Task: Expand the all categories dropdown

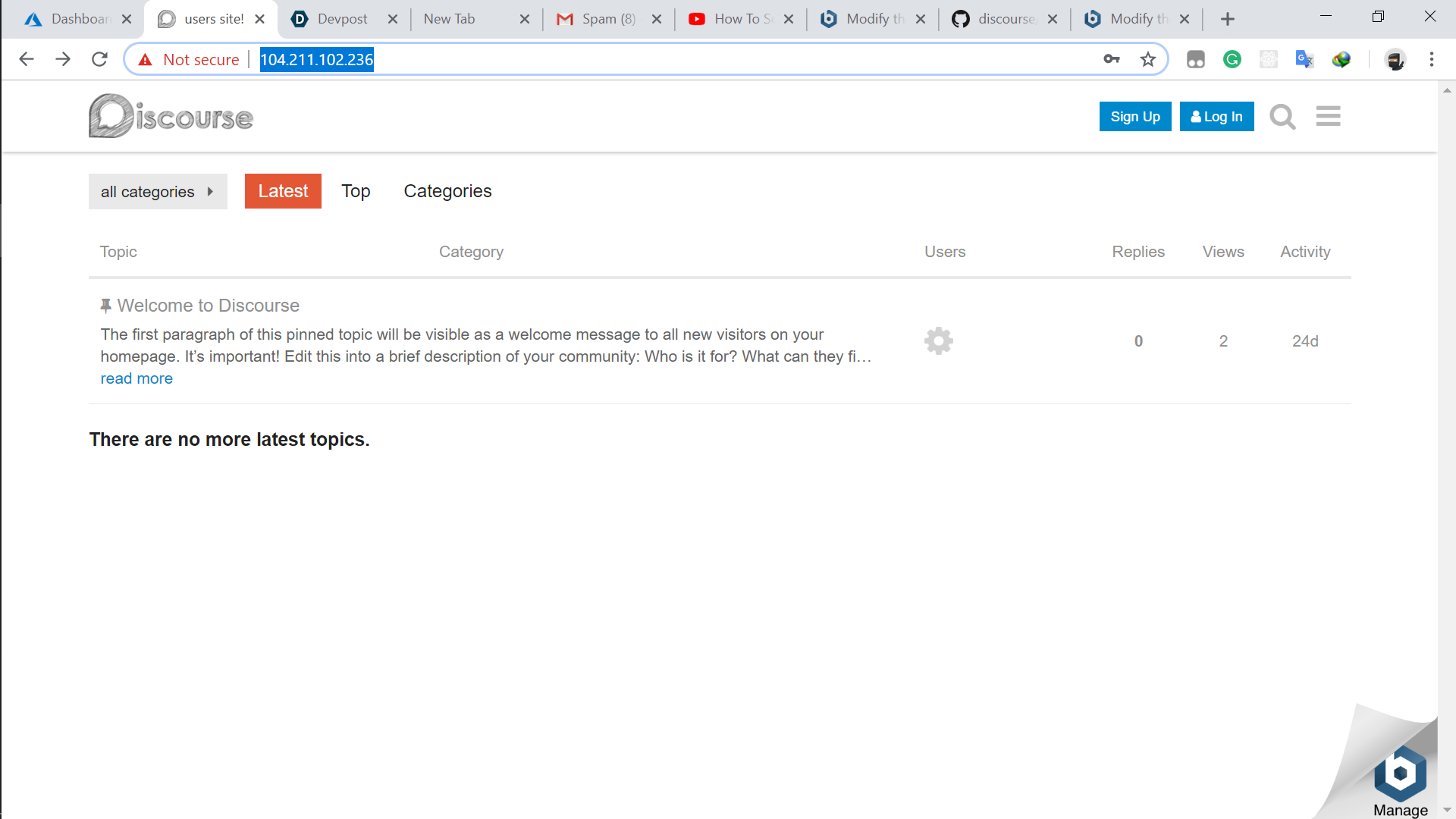Action: point(158,192)
